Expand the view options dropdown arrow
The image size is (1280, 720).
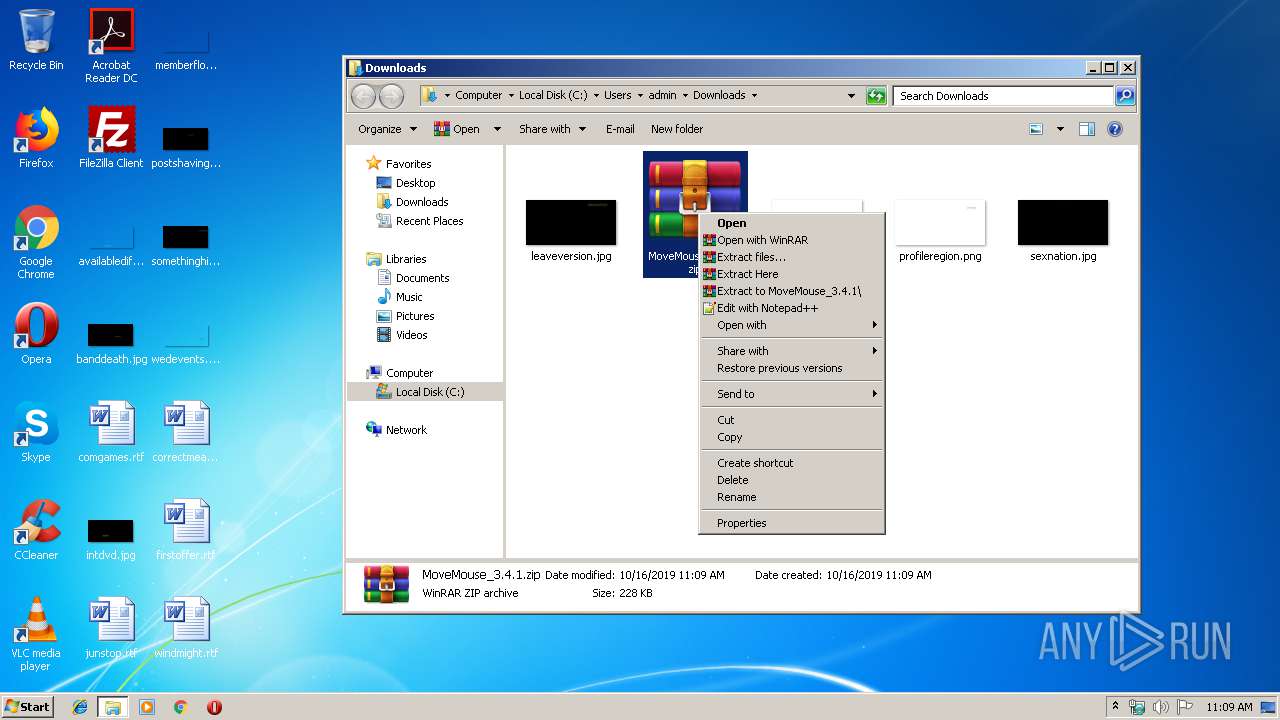tap(1060, 129)
